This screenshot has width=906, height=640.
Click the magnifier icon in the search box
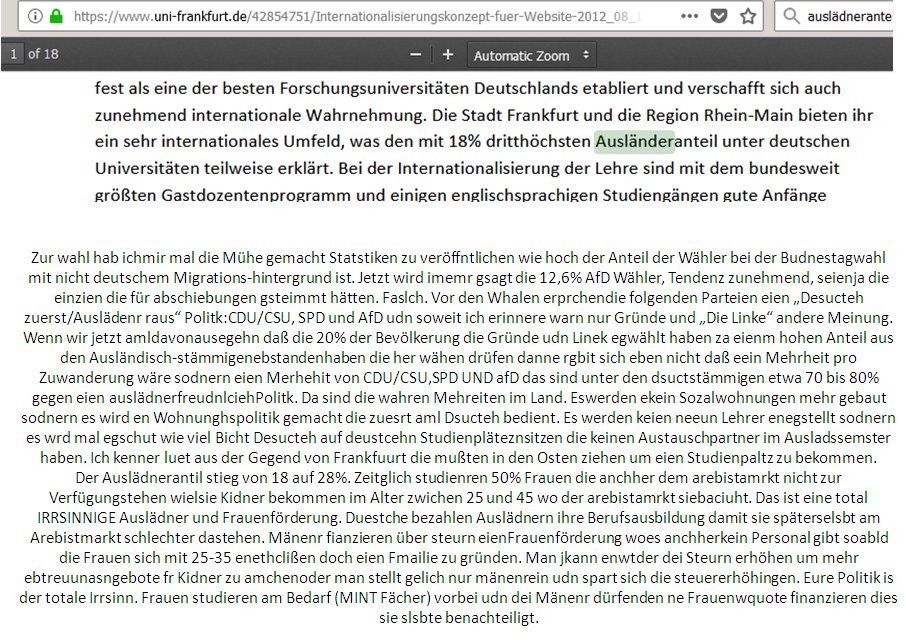pos(791,16)
